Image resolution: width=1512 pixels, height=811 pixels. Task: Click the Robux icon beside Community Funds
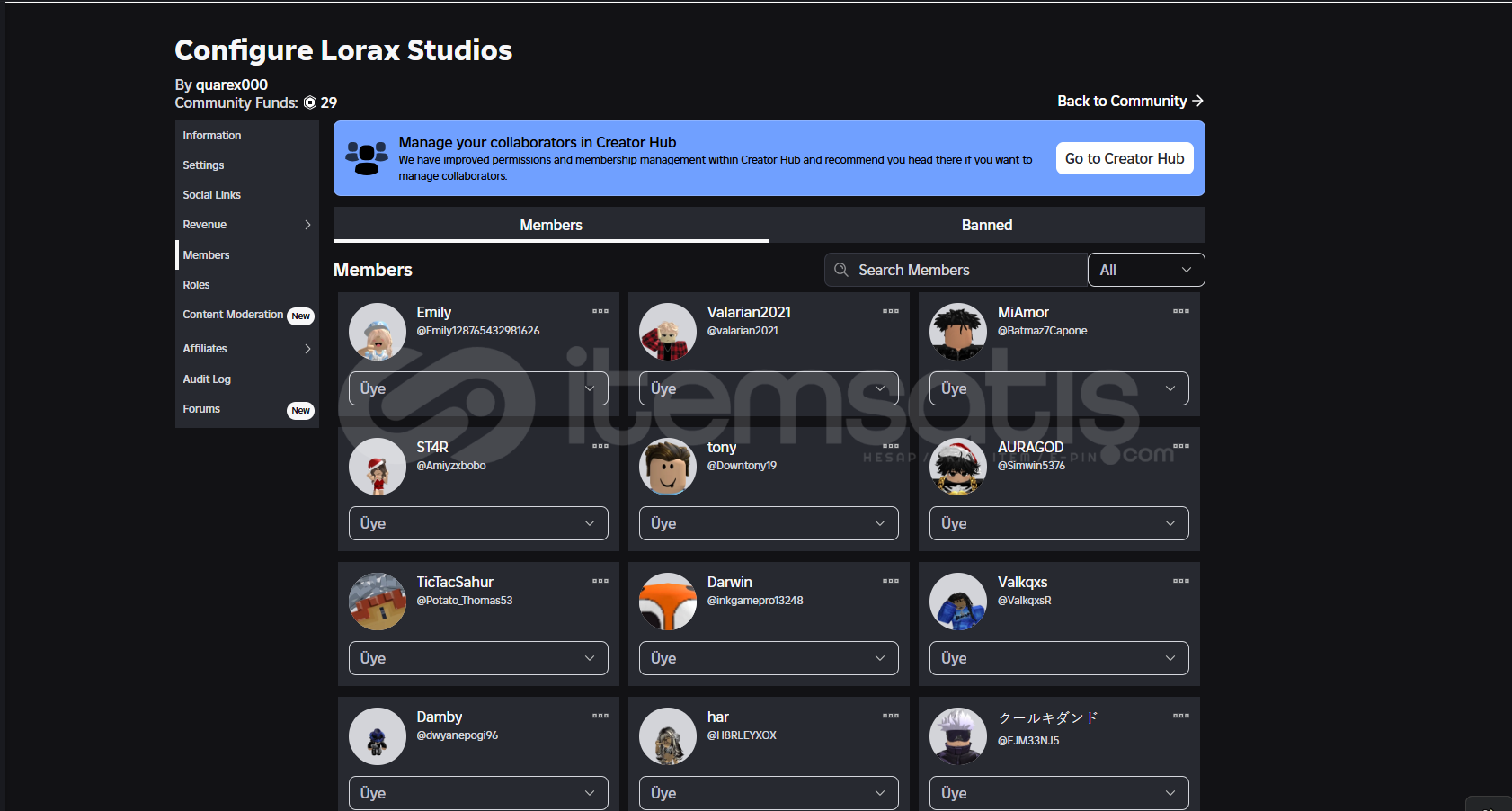(310, 102)
